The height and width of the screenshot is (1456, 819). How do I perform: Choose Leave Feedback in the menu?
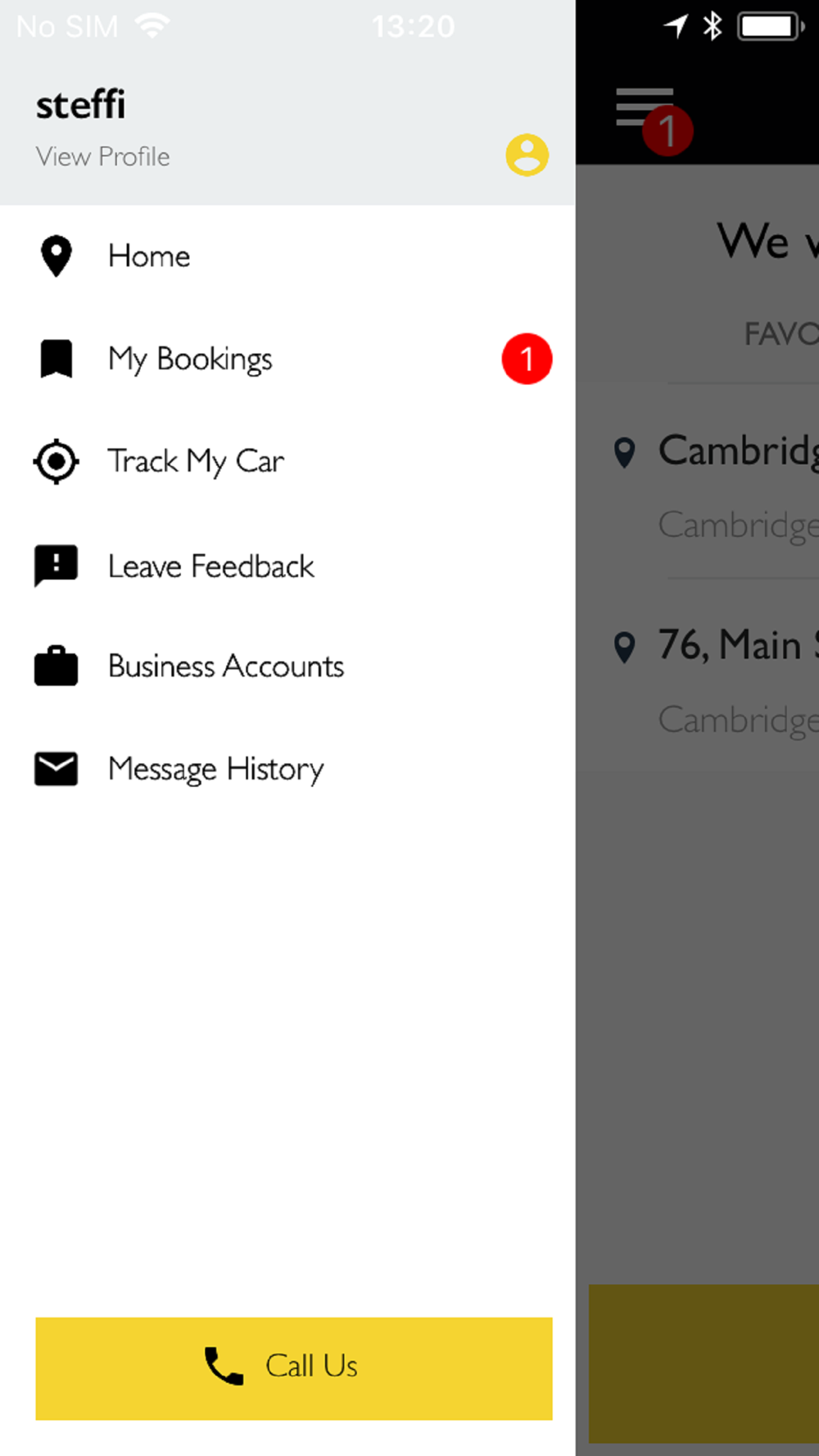(210, 566)
